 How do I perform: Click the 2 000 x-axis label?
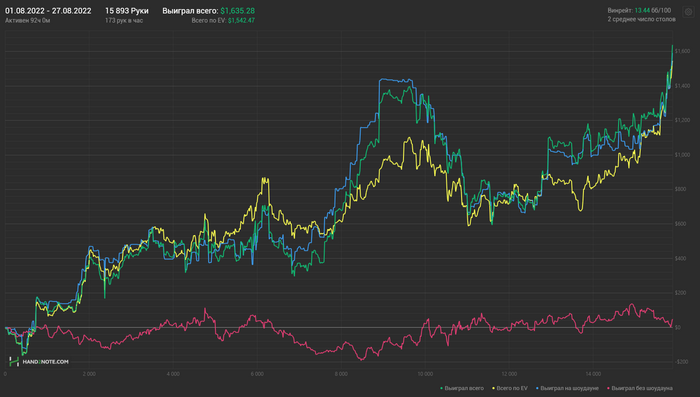(x=89, y=374)
